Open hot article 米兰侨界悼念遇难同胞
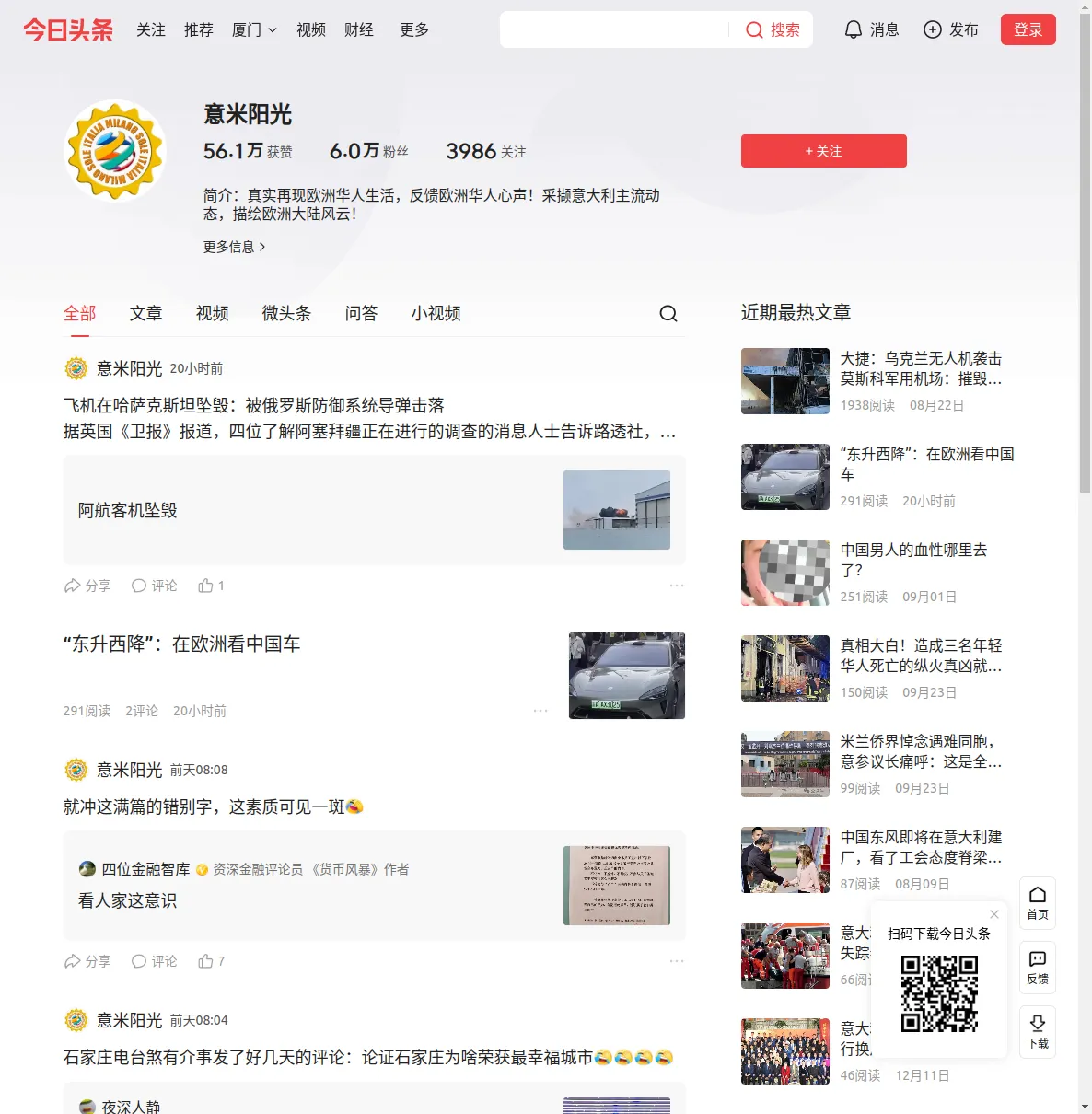 pos(922,751)
